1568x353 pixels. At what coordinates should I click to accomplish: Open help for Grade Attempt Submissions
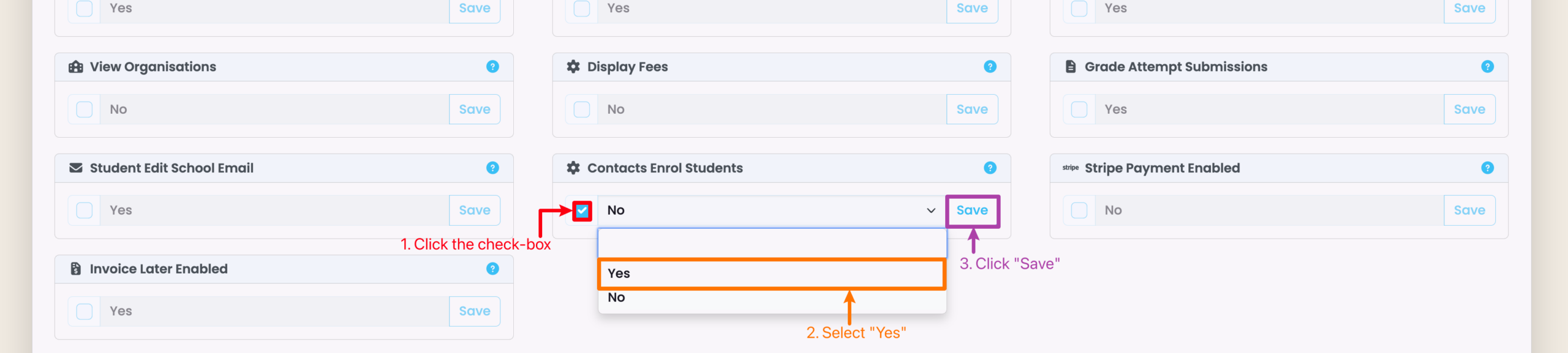tap(1487, 67)
